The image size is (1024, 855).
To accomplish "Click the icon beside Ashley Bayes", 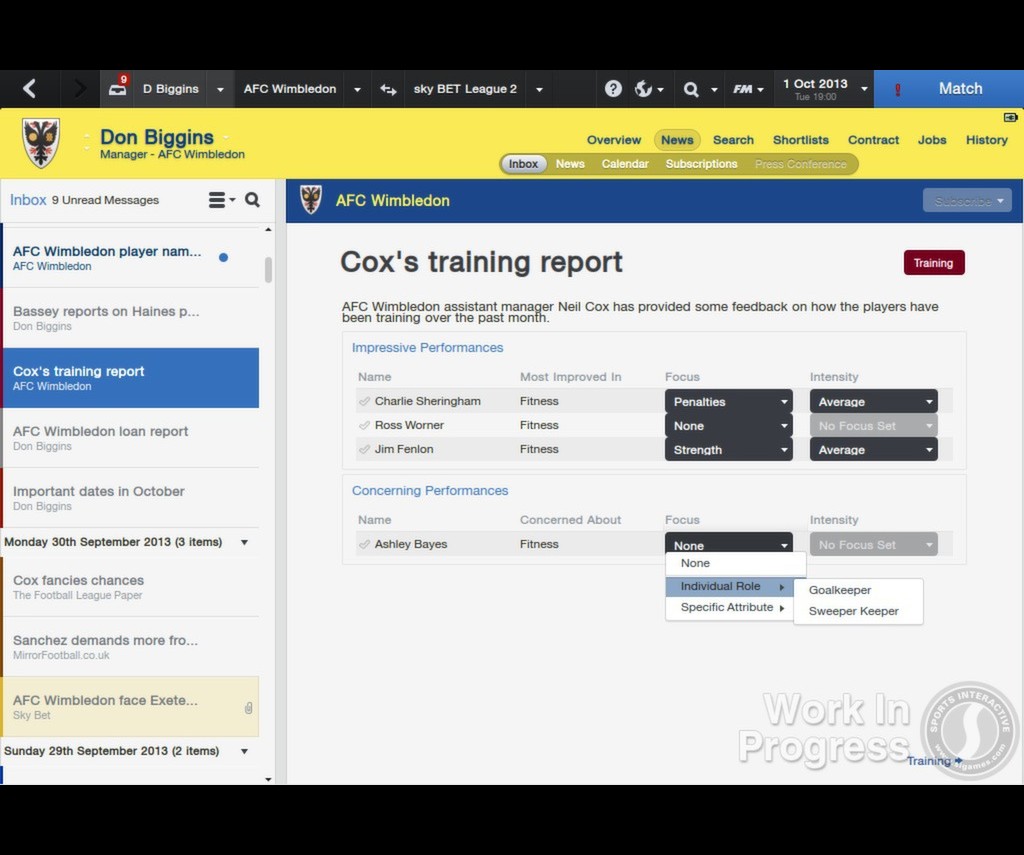I will point(364,544).
